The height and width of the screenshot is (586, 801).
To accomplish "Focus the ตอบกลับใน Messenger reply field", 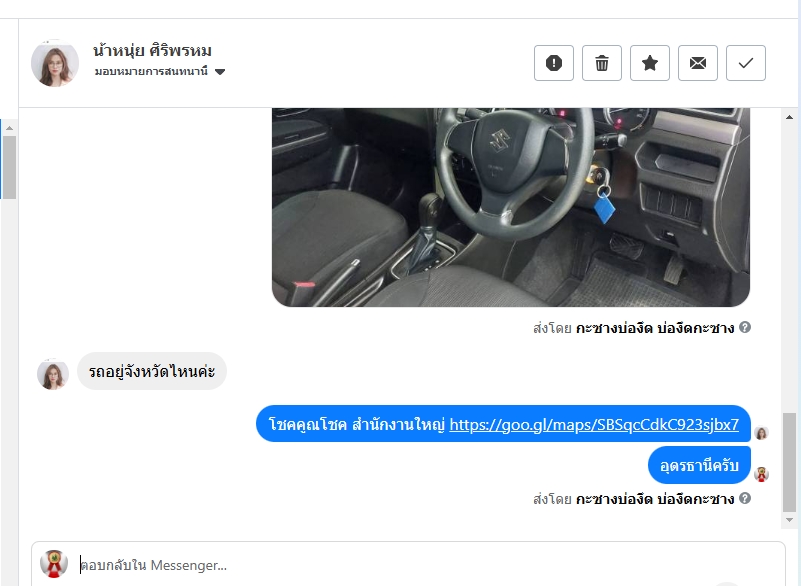I will point(408,565).
